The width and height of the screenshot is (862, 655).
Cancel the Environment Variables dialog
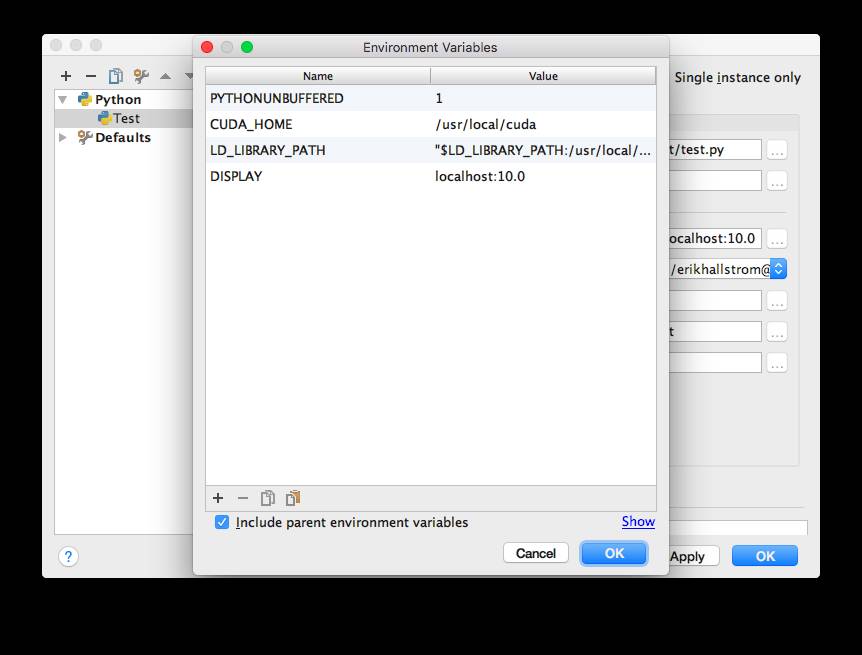pos(535,553)
